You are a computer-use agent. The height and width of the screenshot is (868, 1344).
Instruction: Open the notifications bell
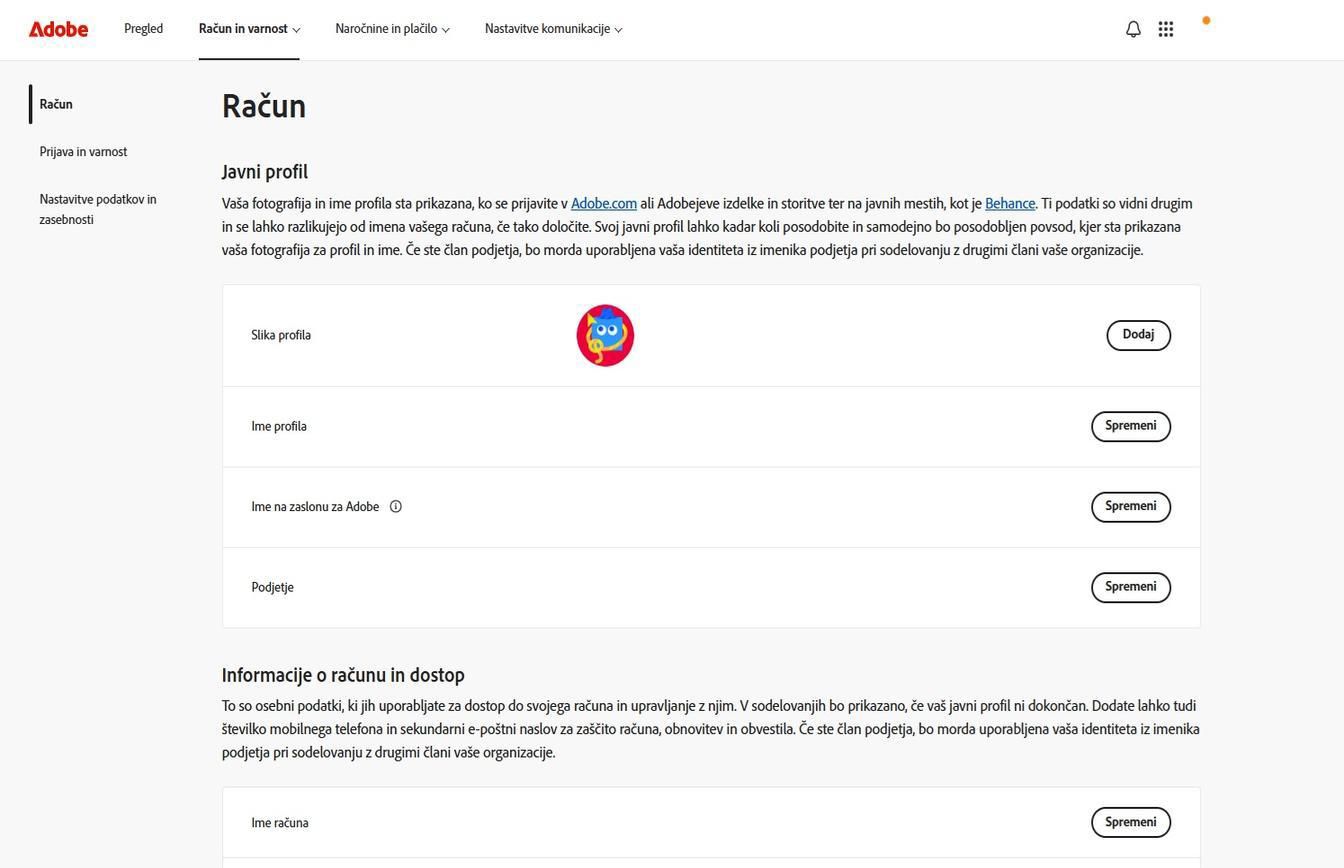click(1133, 29)
